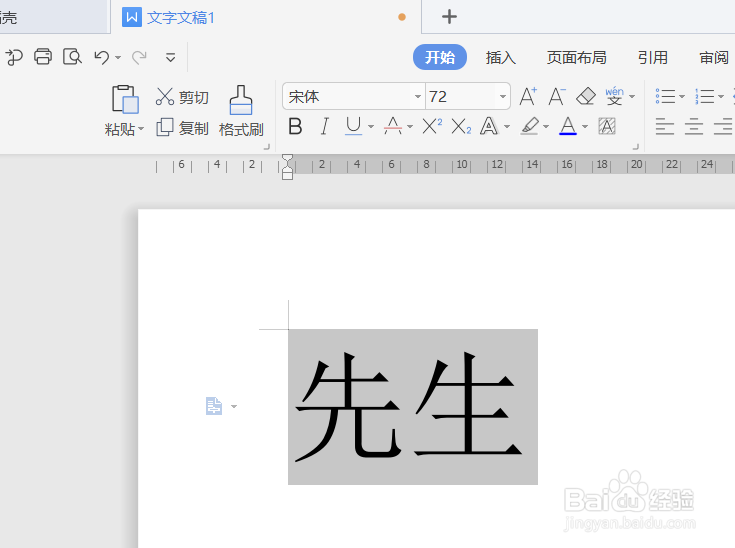Open font color dropdown arrow
This screenshot has height=548, width=735.
point(585,127)
